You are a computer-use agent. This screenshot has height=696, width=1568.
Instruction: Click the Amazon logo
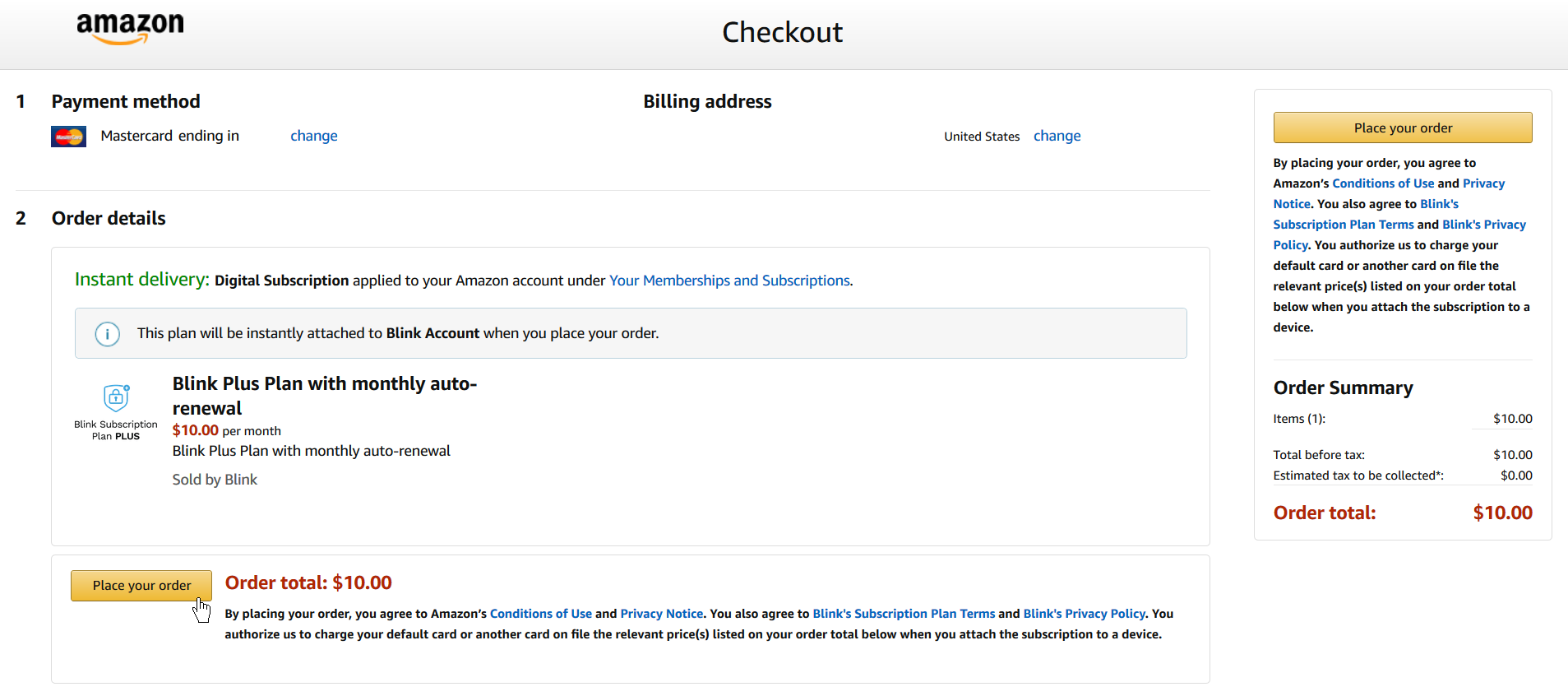point(130,29)
